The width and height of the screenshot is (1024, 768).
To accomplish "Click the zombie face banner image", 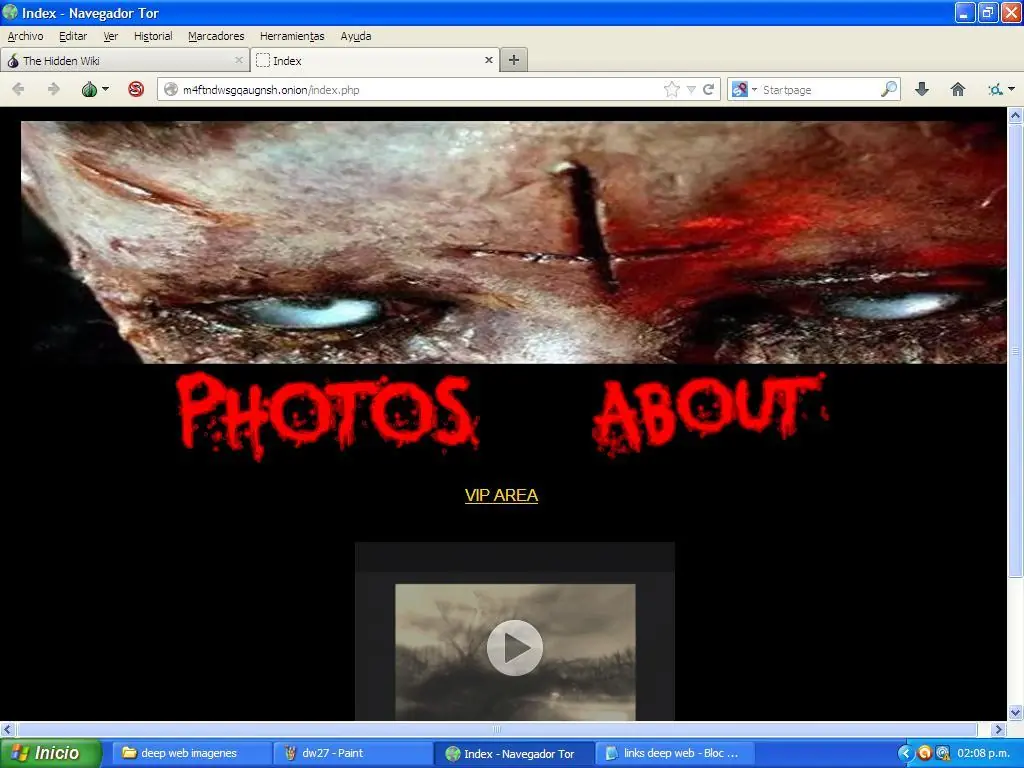I will click(514, 242).
